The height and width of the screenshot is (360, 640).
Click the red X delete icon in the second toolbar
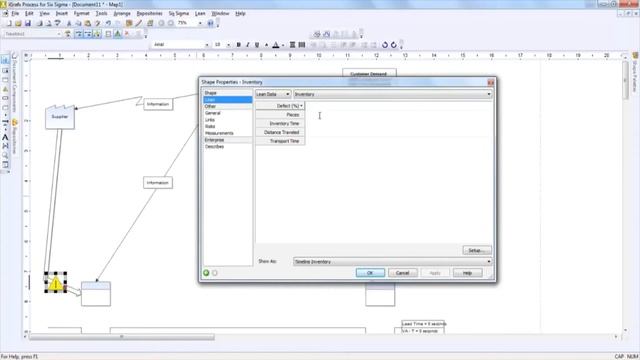(127, 34)
